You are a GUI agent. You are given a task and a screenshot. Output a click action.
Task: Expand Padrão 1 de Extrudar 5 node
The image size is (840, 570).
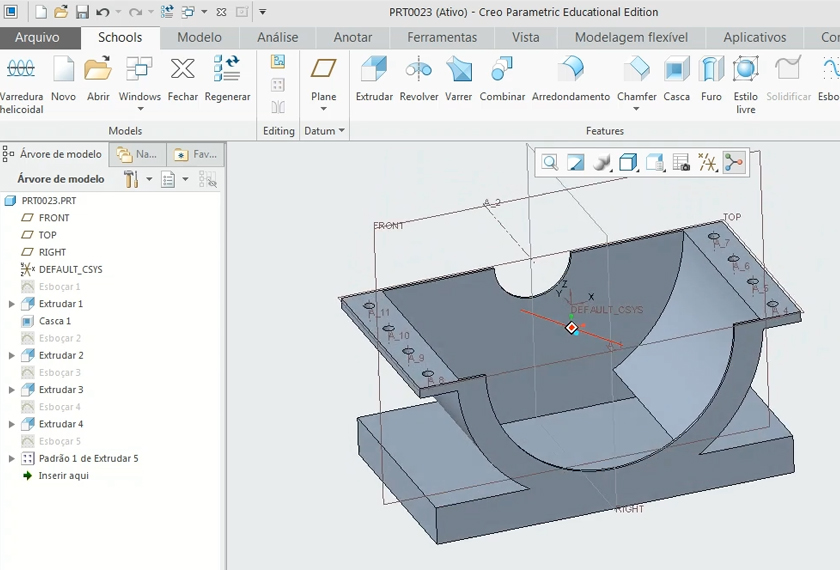[12, 459]
